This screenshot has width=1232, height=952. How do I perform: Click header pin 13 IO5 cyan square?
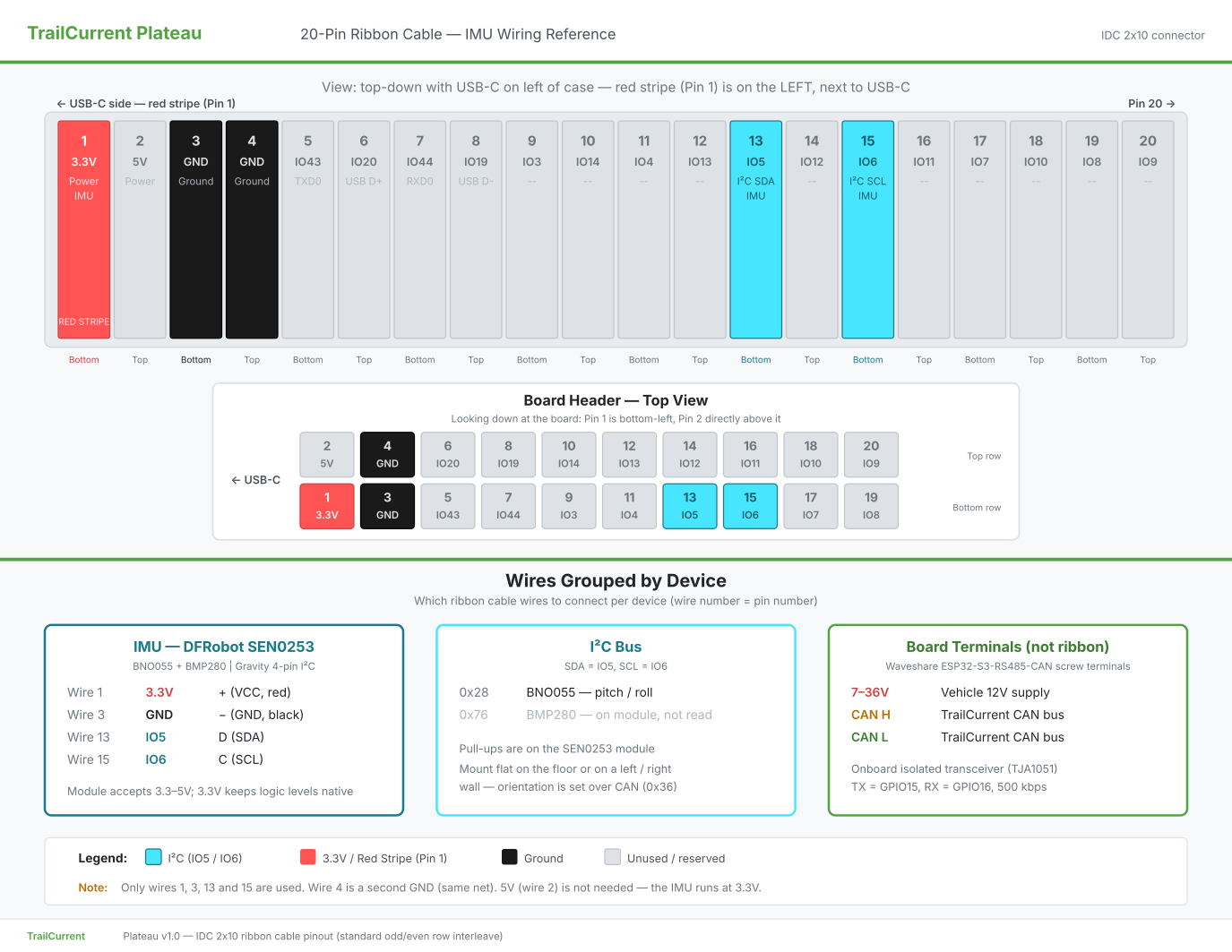click(690, 506)
